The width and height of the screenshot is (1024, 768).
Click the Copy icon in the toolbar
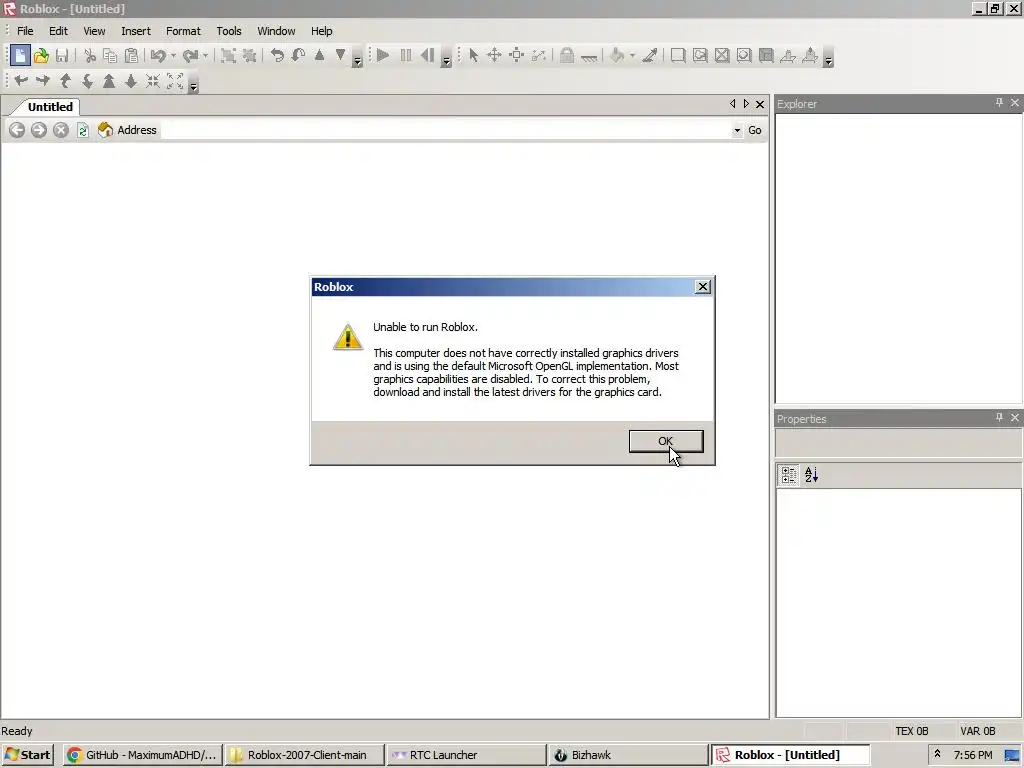[x=110, y=56]
